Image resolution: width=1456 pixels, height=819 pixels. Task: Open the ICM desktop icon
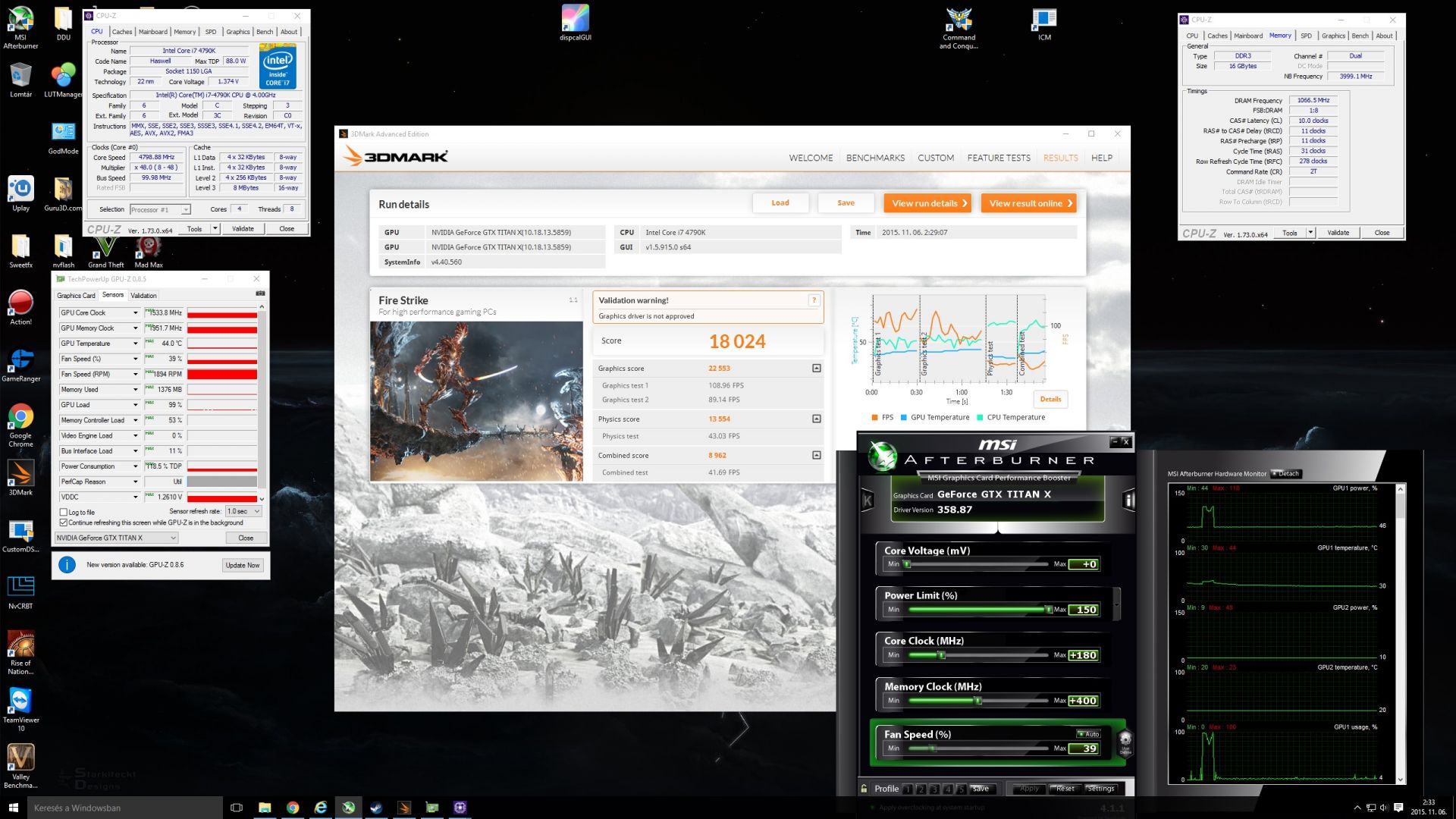point(1044,23)
